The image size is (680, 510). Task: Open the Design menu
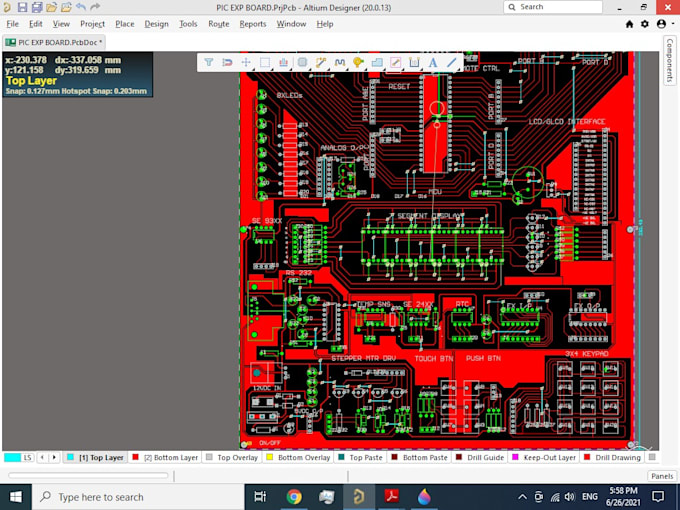tap(157, 24)
